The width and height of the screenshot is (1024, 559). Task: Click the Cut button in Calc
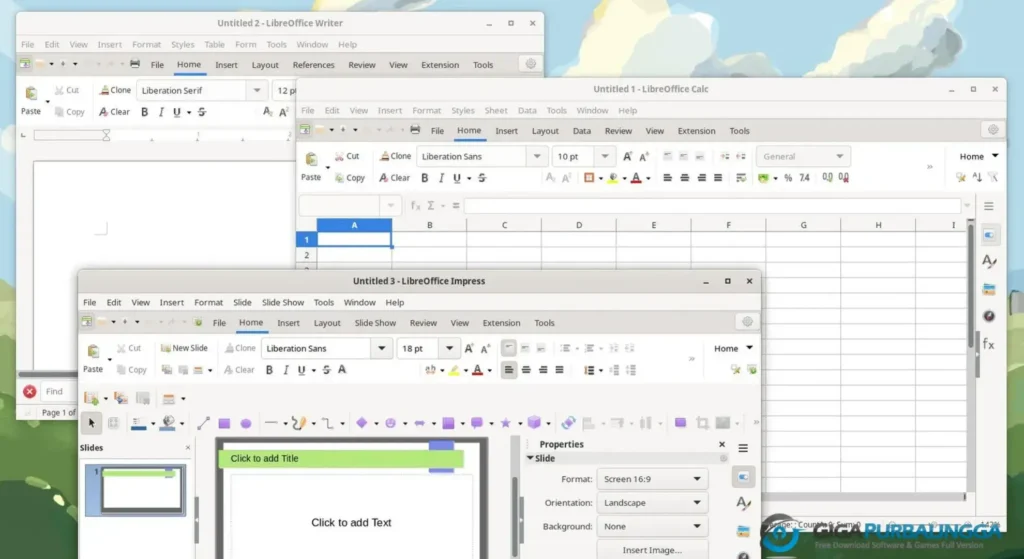point(347,156)
